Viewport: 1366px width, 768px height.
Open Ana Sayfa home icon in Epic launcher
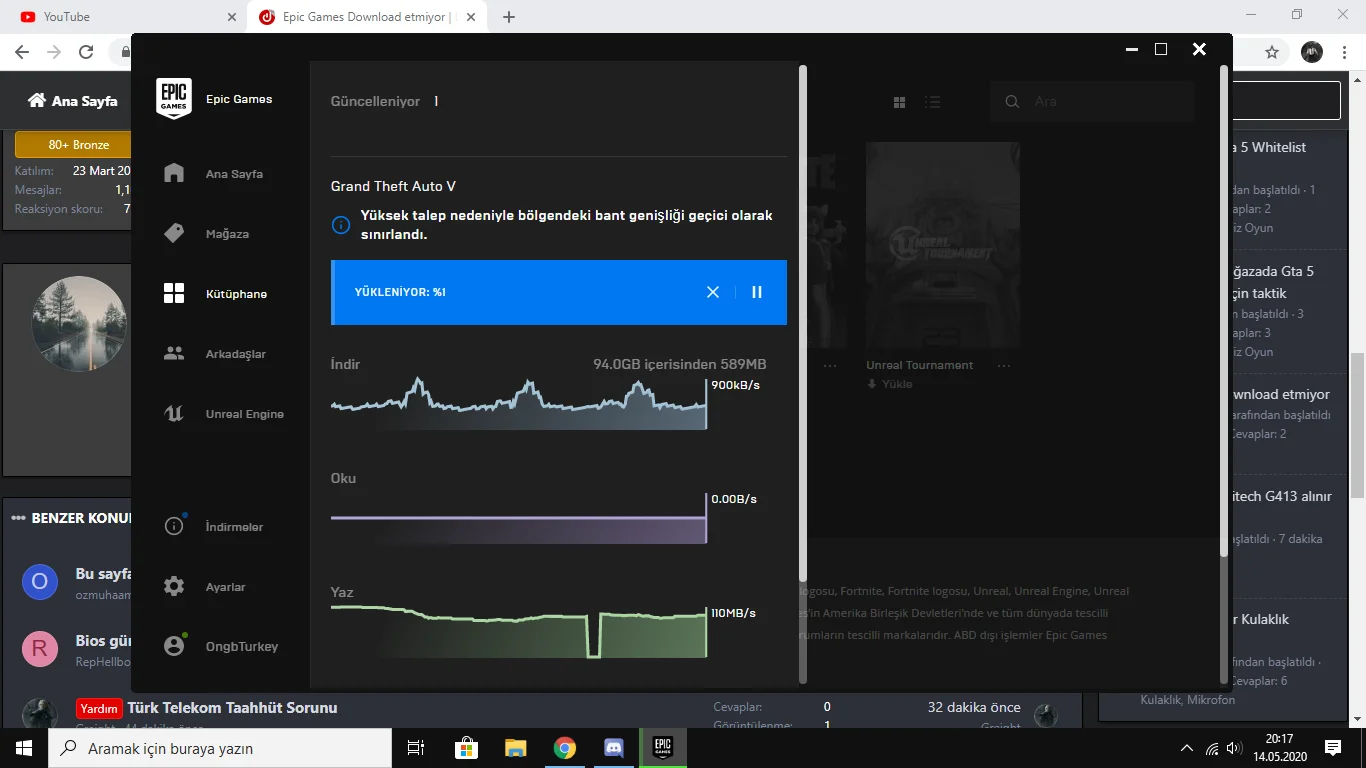(174, 173)
